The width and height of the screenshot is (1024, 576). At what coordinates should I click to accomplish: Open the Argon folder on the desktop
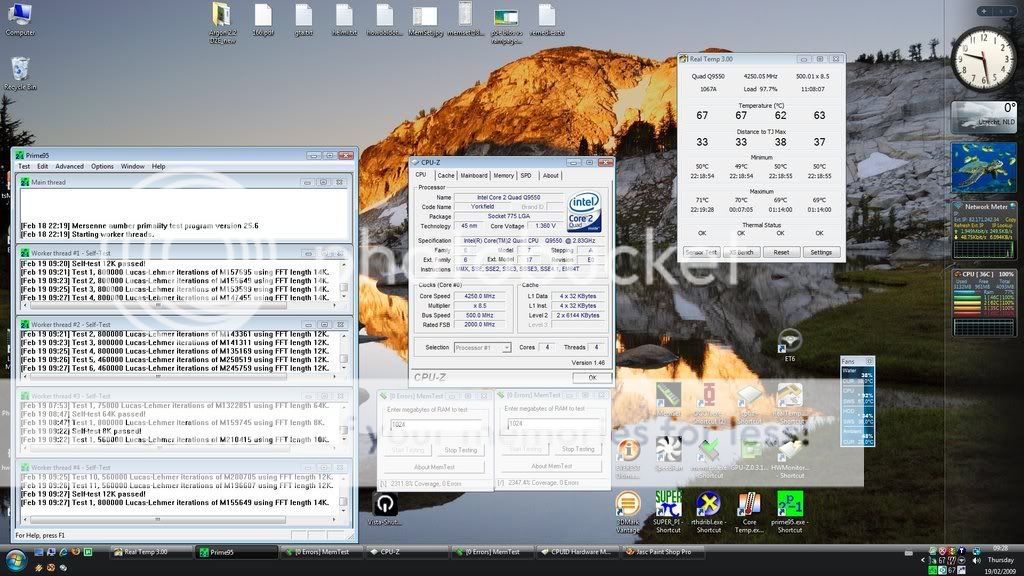click(x=222, y=23)
